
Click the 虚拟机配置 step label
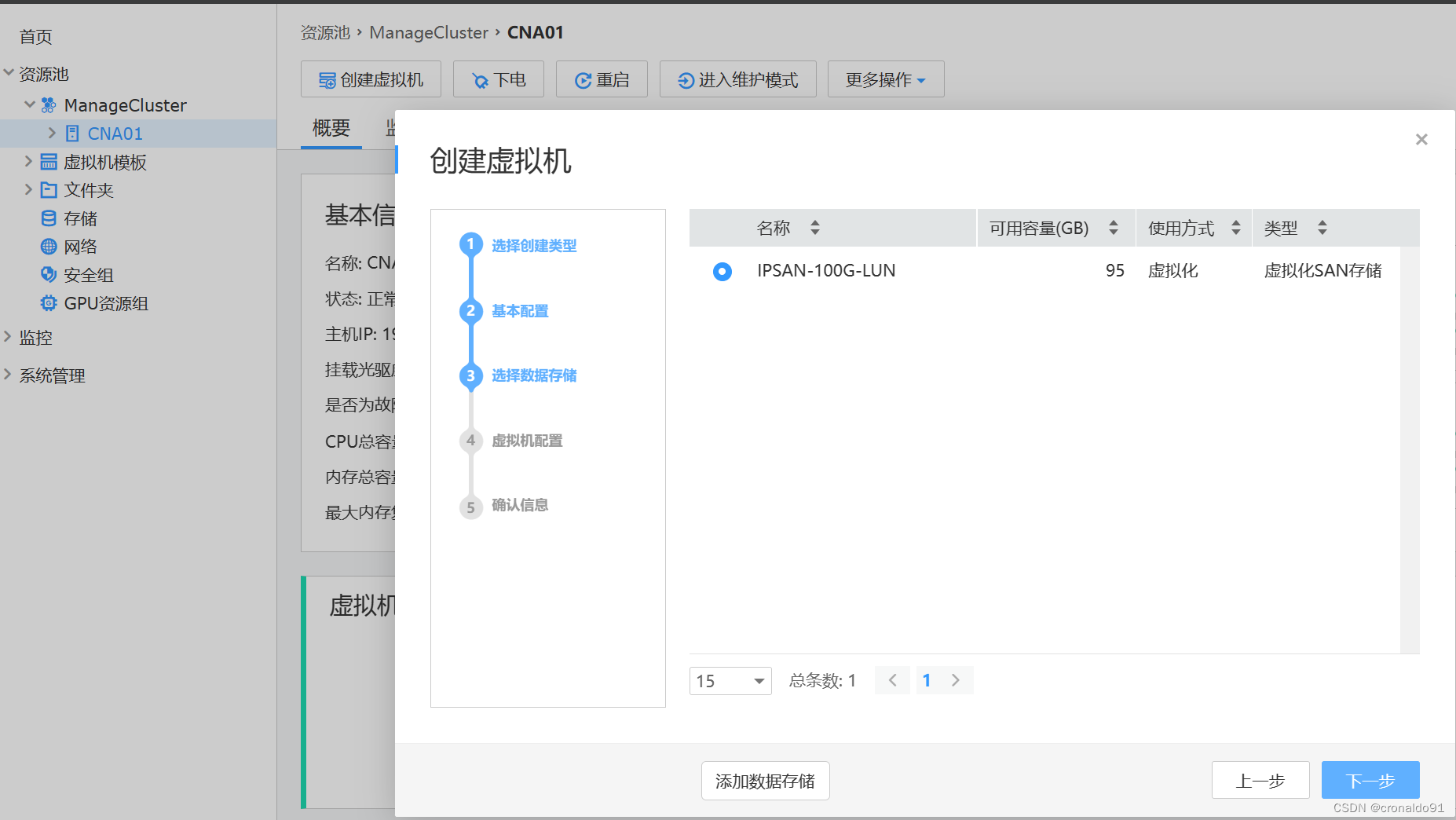pyautogui.click(x=527, y=441)
